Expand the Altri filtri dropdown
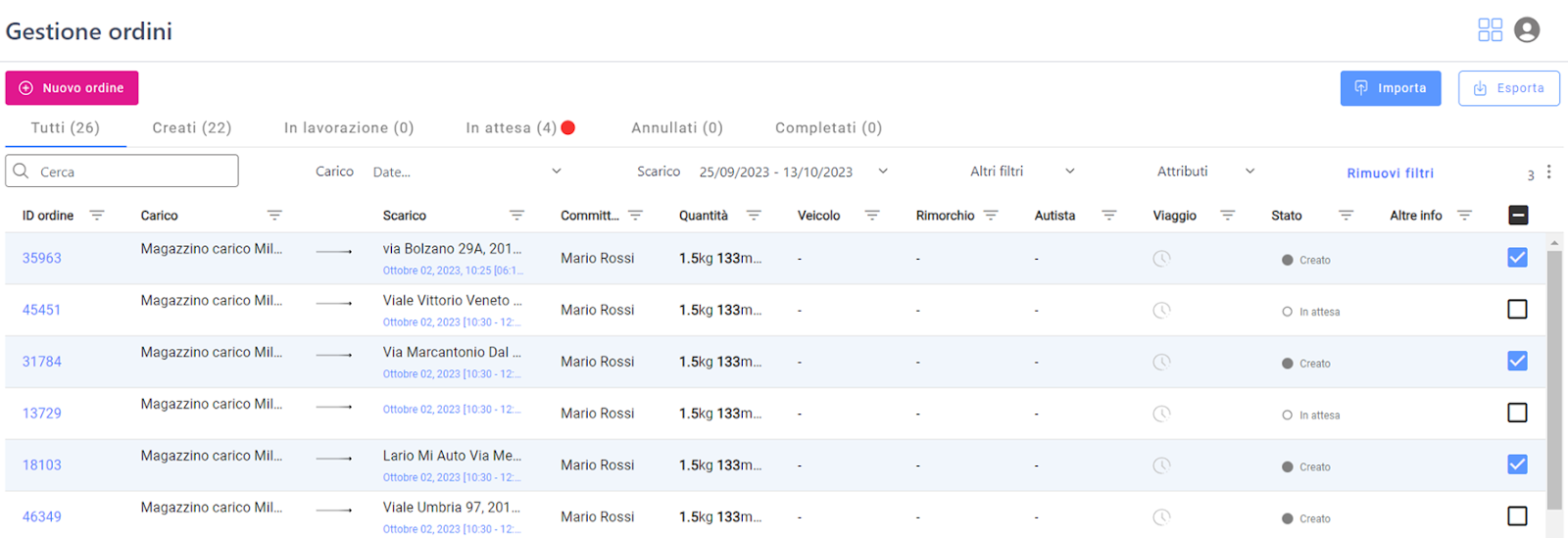This screenshot has height=538, width=1568. (x=1022, y=171)
